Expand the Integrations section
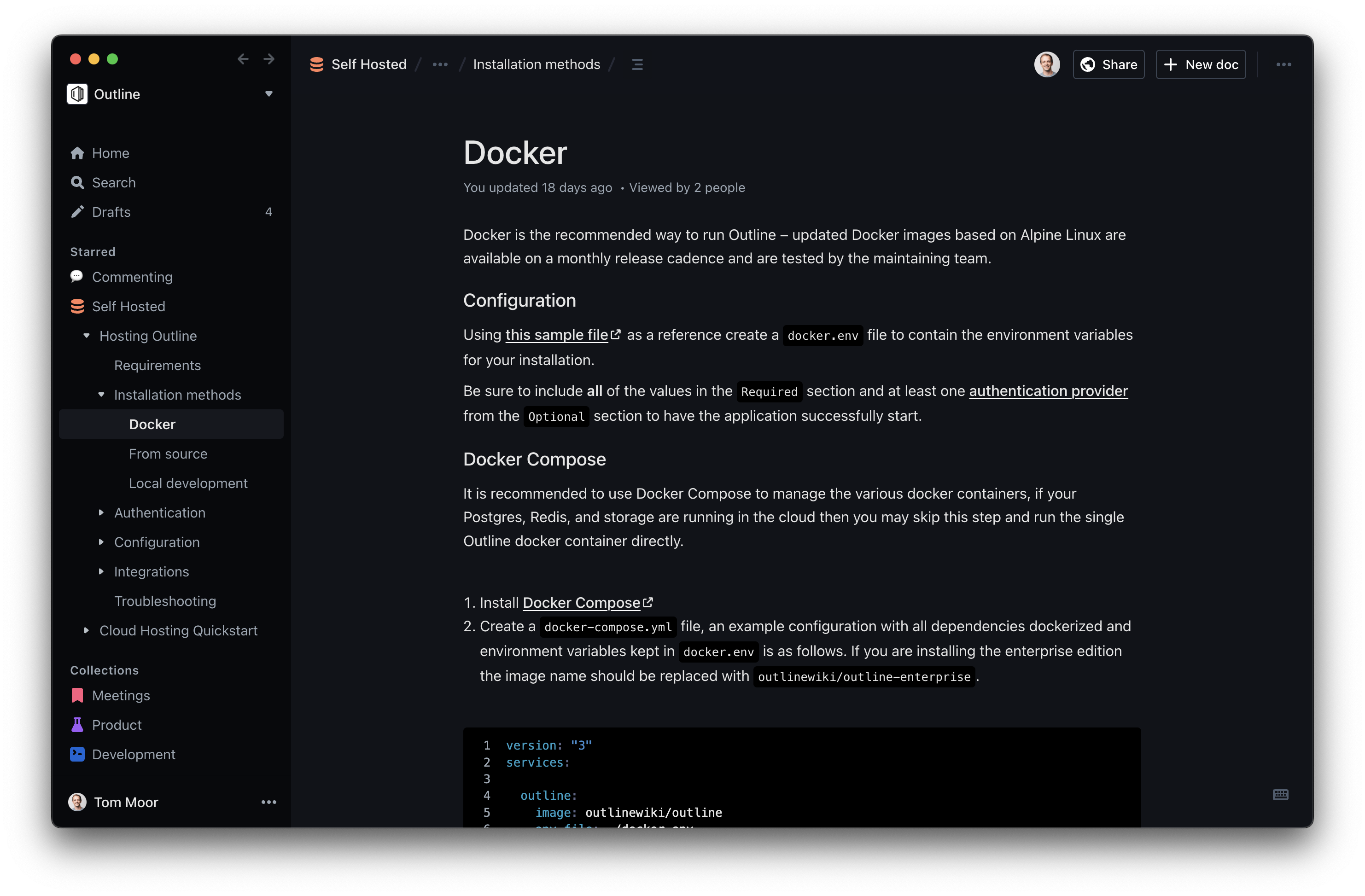1365x896 pixels. point(101,571)
